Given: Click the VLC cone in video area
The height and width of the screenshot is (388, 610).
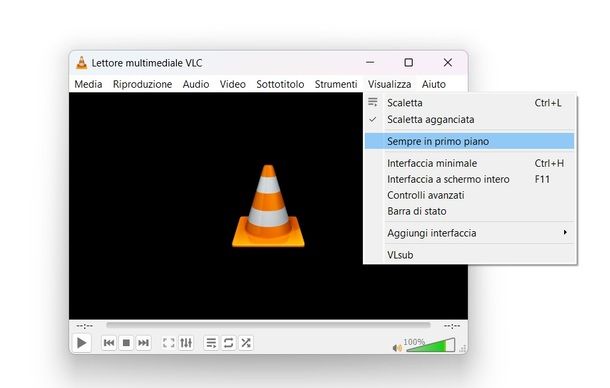Looking at the screenshot, I should pyautogui.click(x=268, y=206).
